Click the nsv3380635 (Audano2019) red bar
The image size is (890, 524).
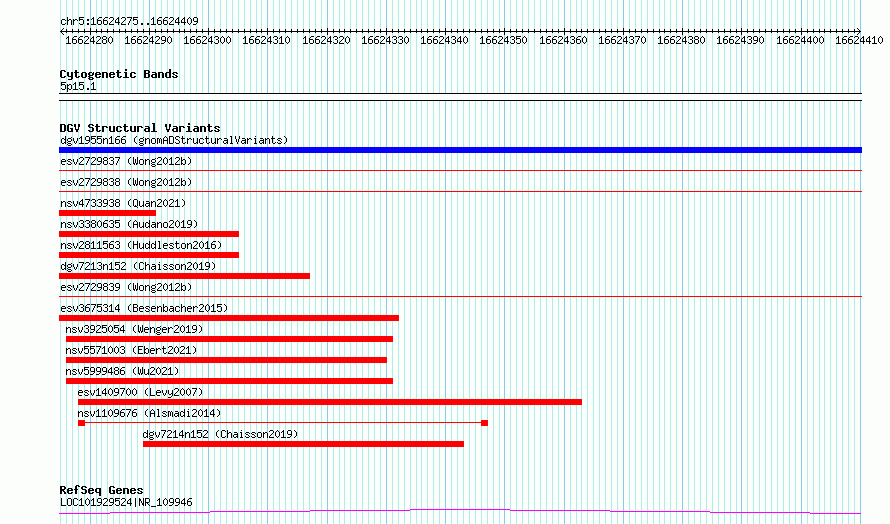click(149, 234)
